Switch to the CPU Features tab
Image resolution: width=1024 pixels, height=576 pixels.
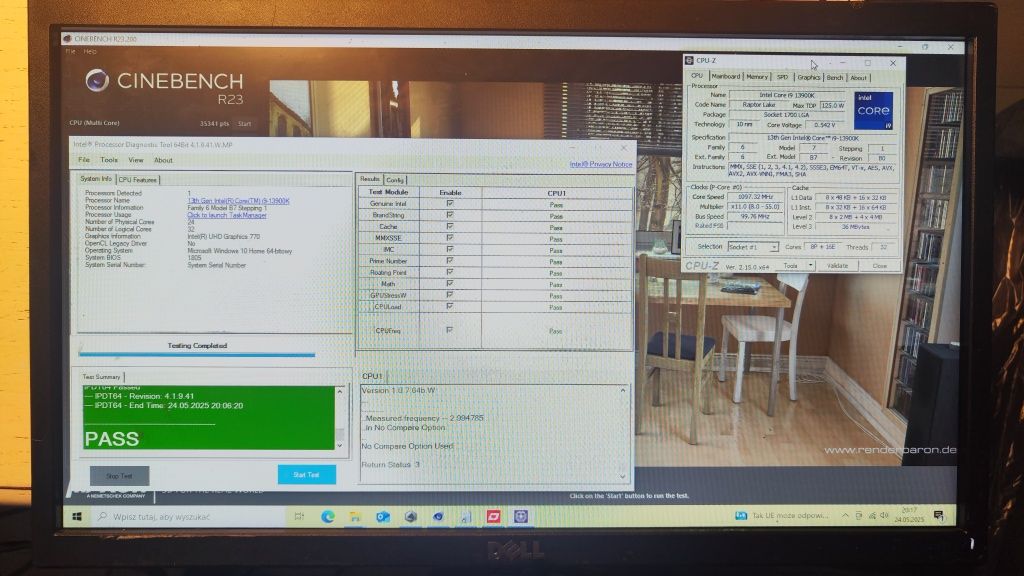click(x=138, y=180)
